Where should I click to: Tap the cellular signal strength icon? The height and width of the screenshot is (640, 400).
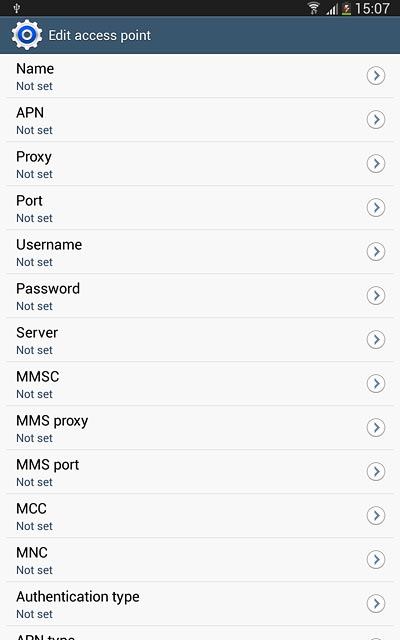point(332,9)
